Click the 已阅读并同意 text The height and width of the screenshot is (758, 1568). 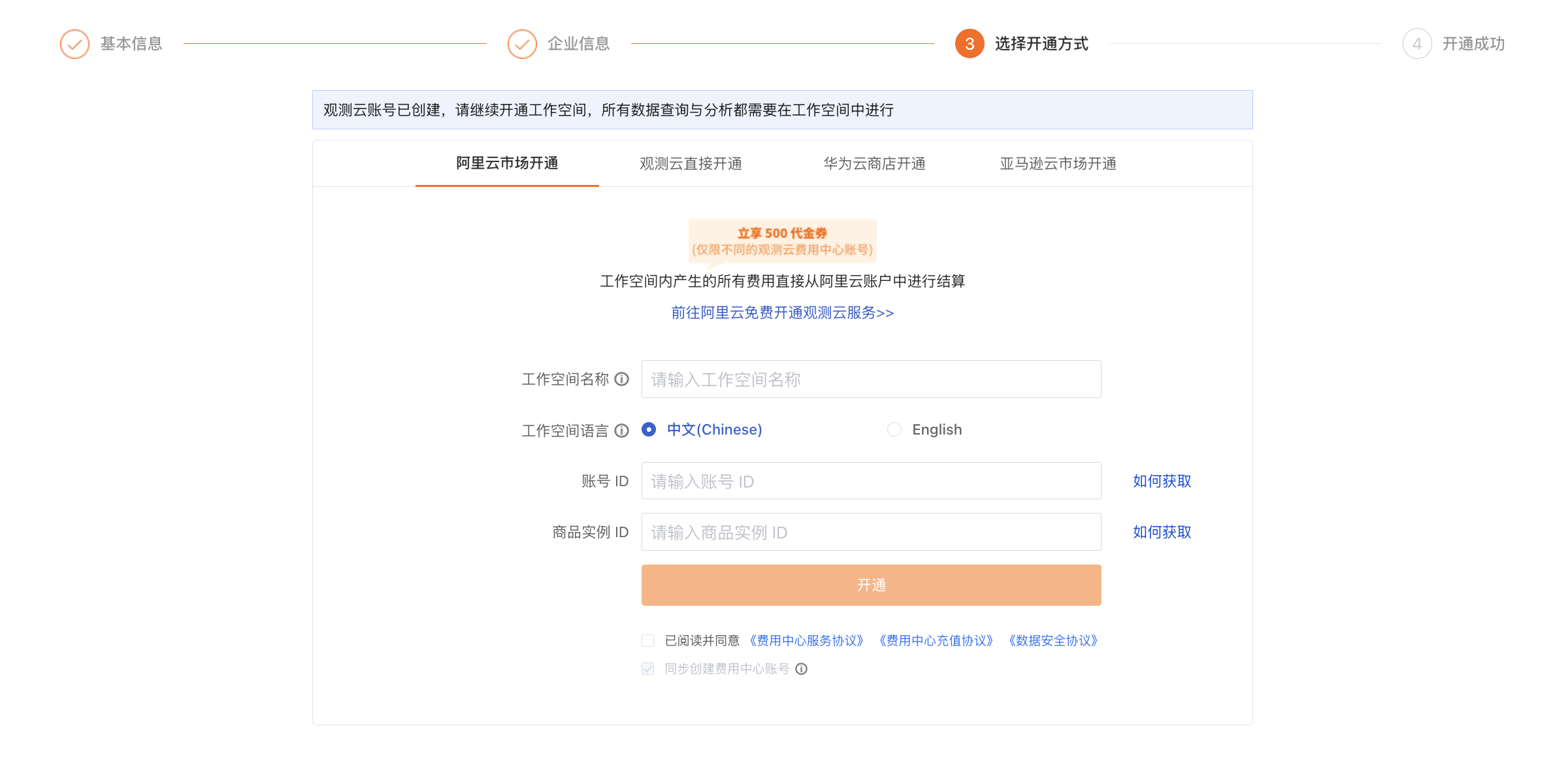(x=702, y=640)
